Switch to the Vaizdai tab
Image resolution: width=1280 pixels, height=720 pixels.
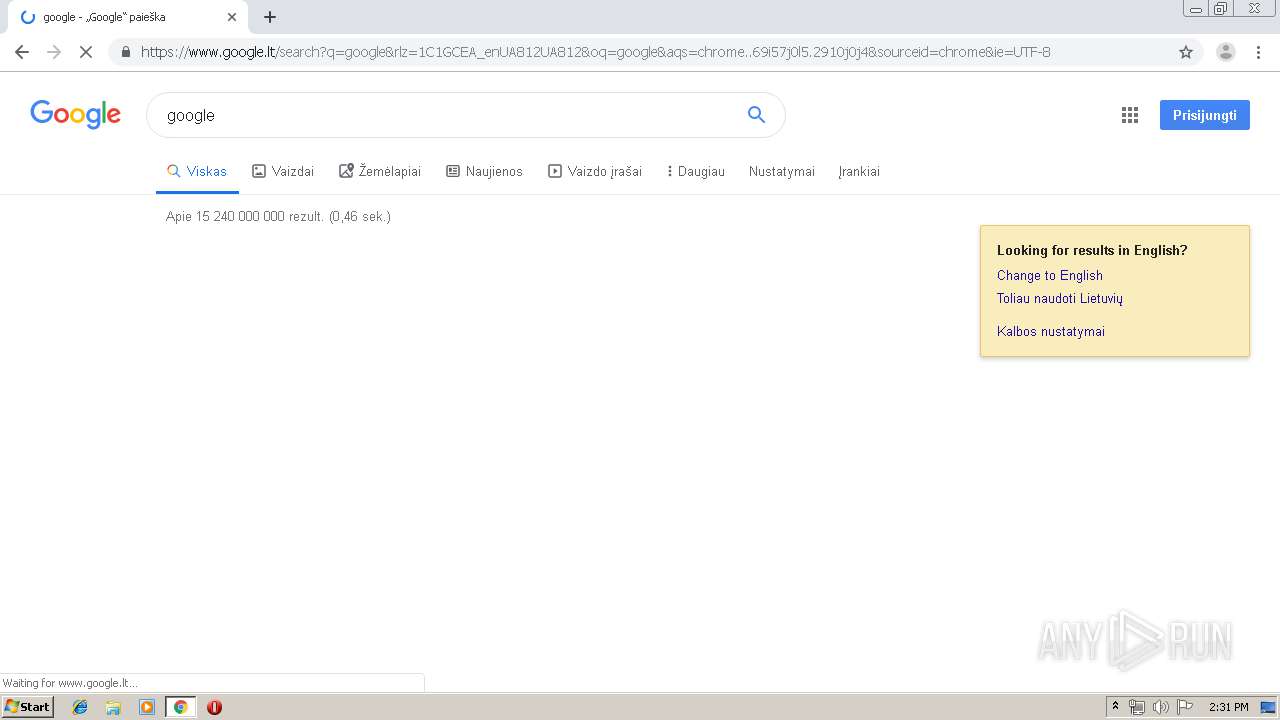(x=283, y=171)
